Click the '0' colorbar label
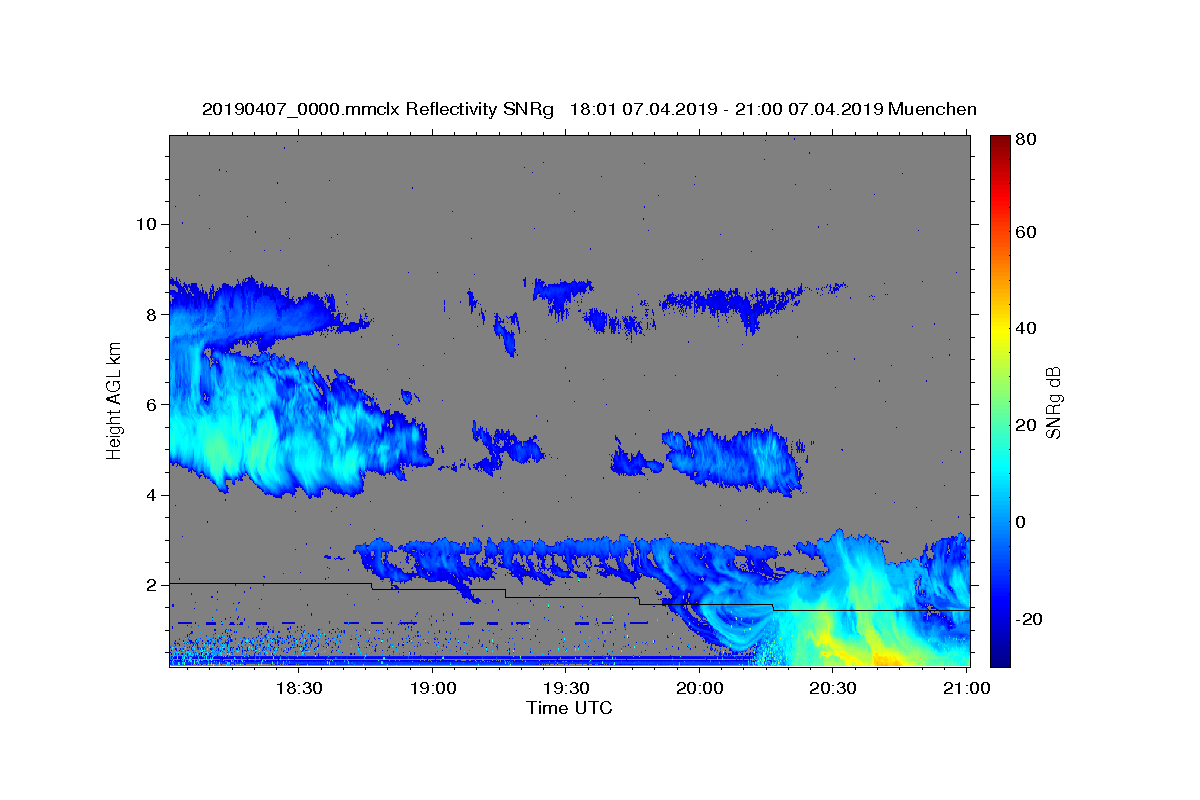 (1023, 522)
